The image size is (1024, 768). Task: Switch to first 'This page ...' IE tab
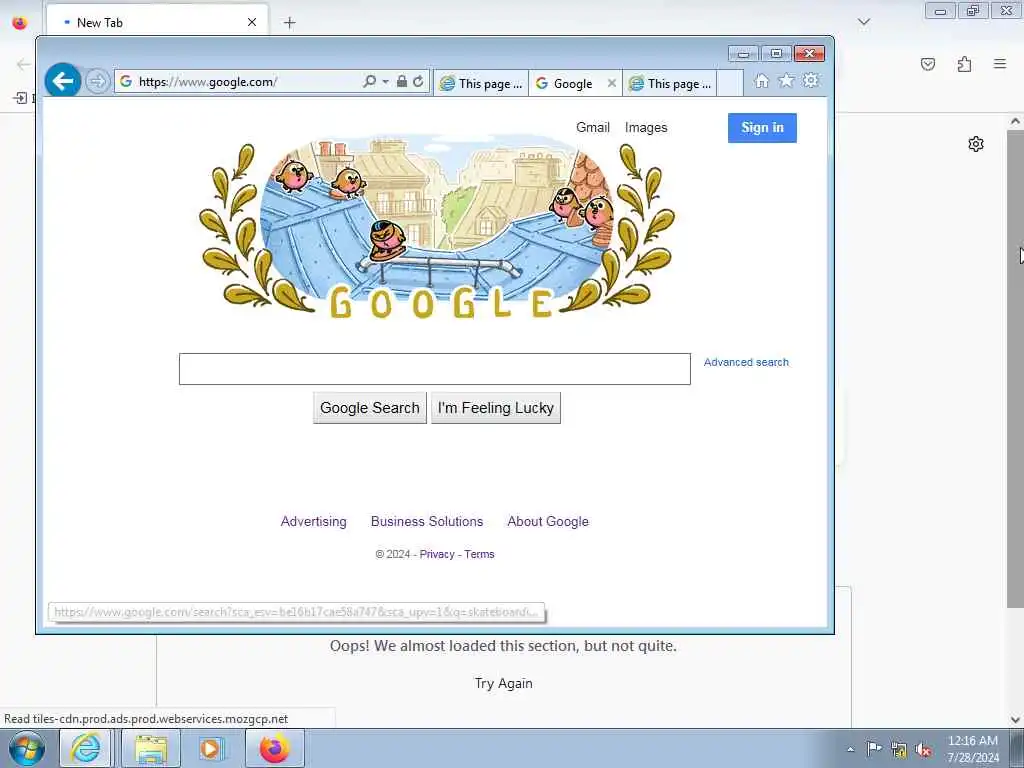click(x=481, y=84)
